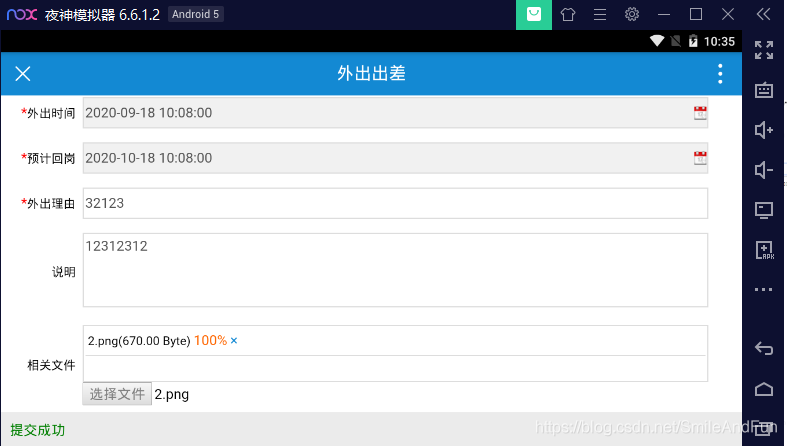
Task: Open Nox theme shirt icon
Action: point(568,15)
